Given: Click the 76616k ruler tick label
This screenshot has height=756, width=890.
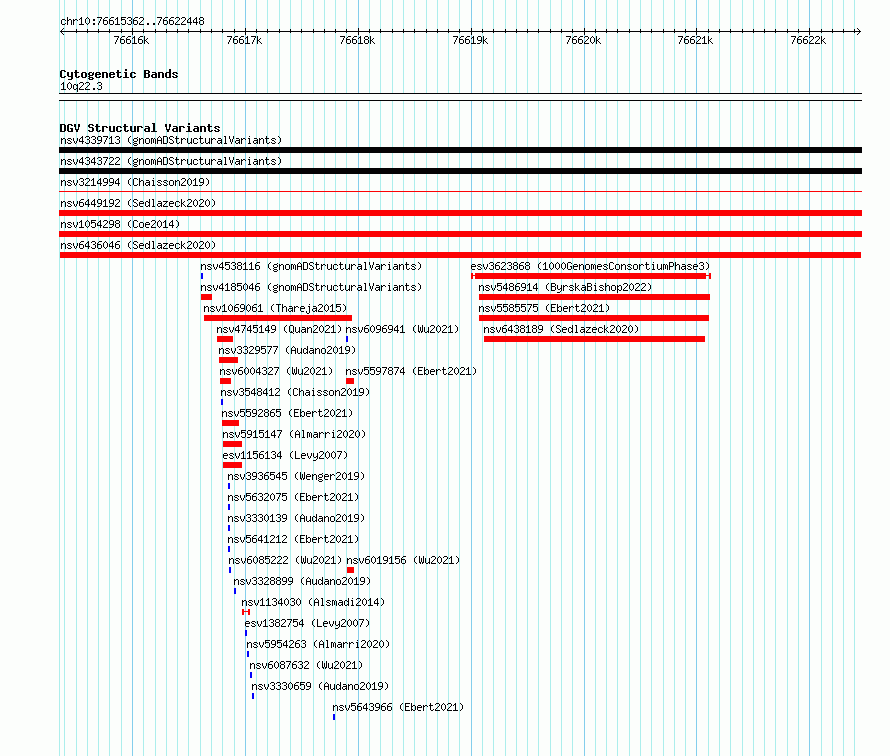Looking at the screenshot, I should (x=131, y=40).
